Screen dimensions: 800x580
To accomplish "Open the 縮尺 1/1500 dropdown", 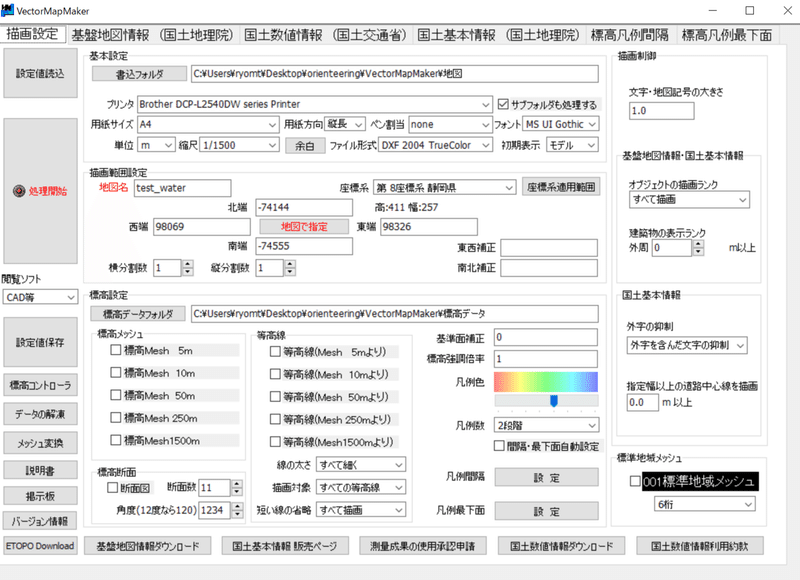I will click(239, 145).
